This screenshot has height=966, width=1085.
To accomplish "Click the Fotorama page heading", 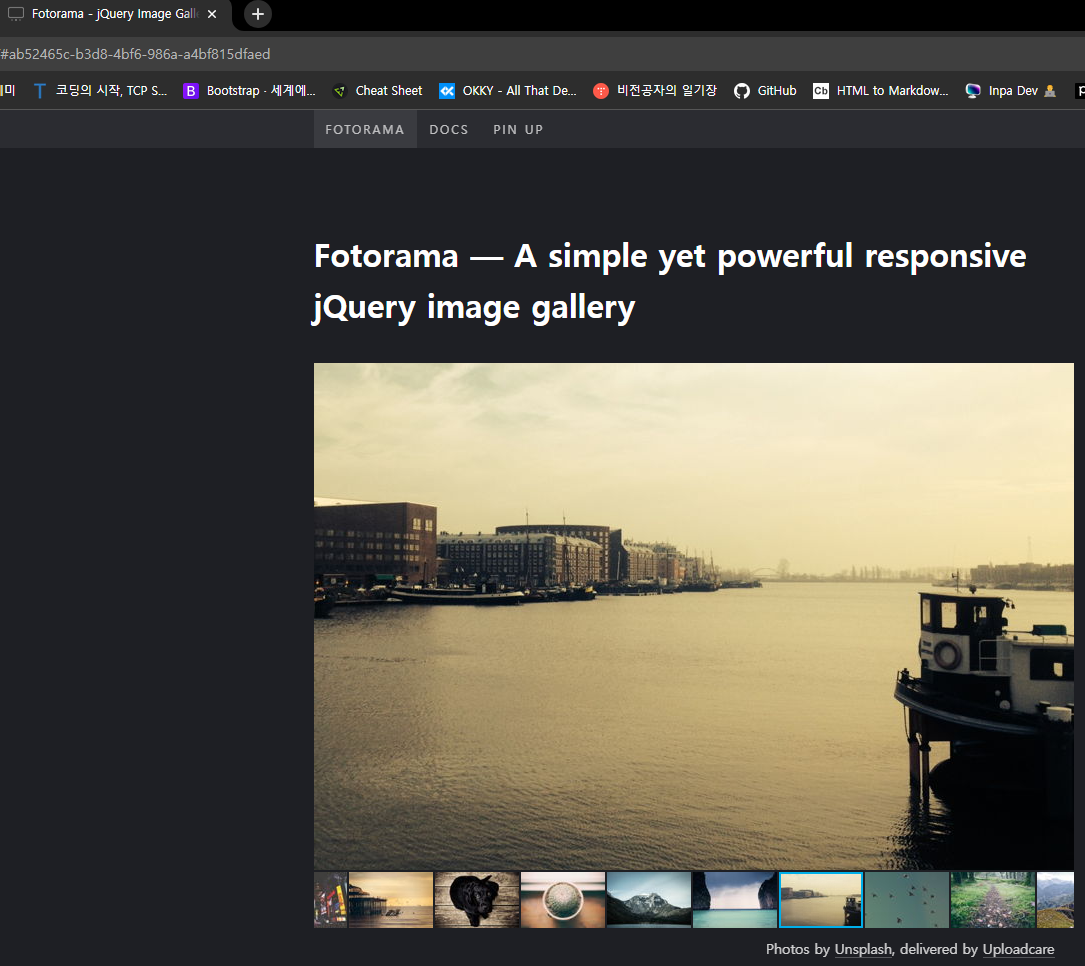I will (x=670, y=282).
